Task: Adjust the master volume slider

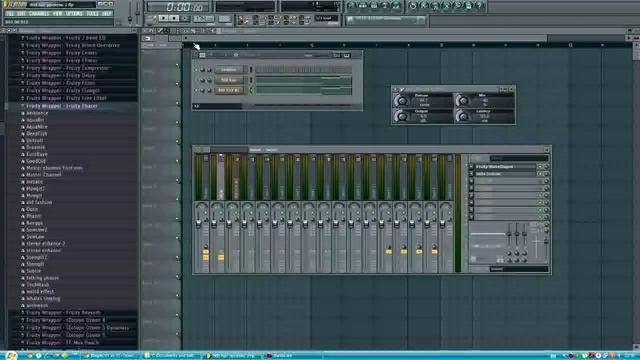Action: (130, 13)
